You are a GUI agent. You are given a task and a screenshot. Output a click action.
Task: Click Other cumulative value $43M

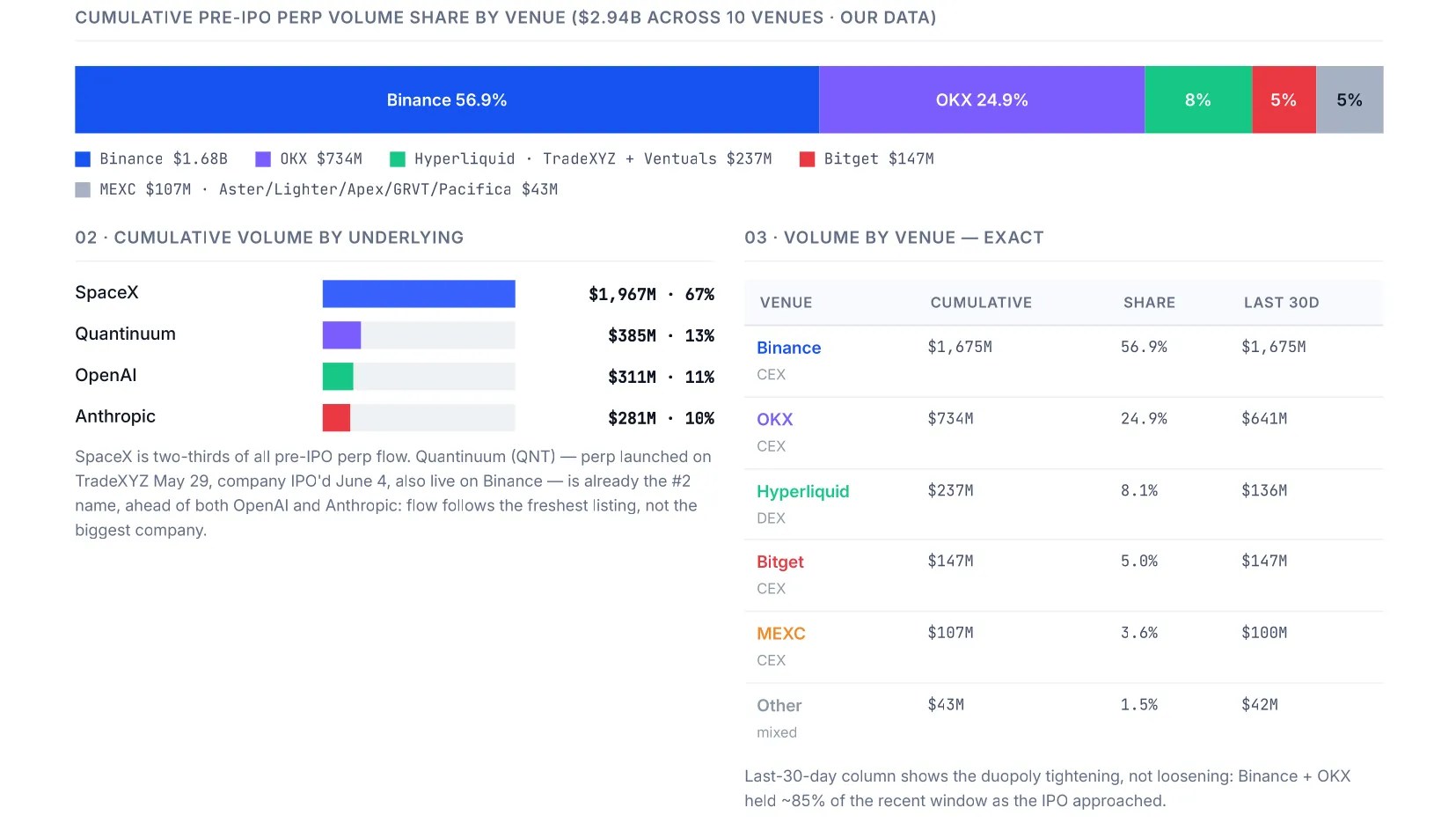(x=946, y=704)
